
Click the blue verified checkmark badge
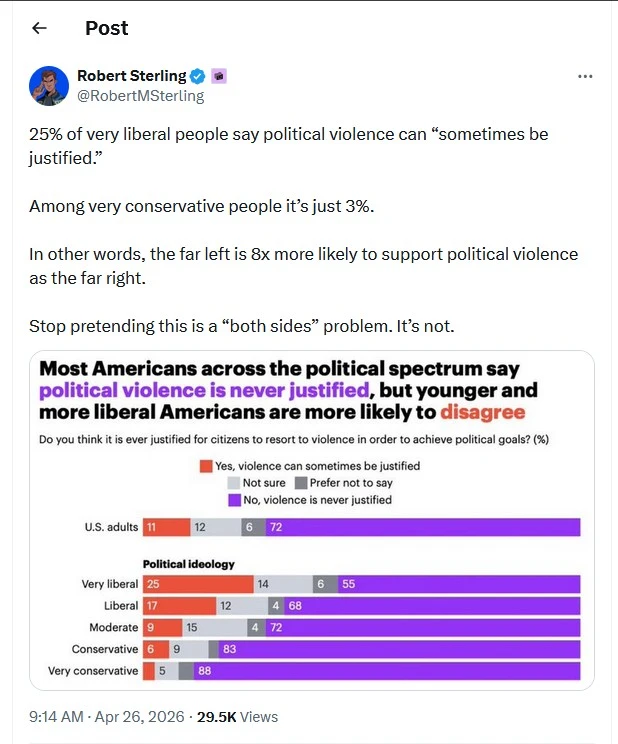198,76
